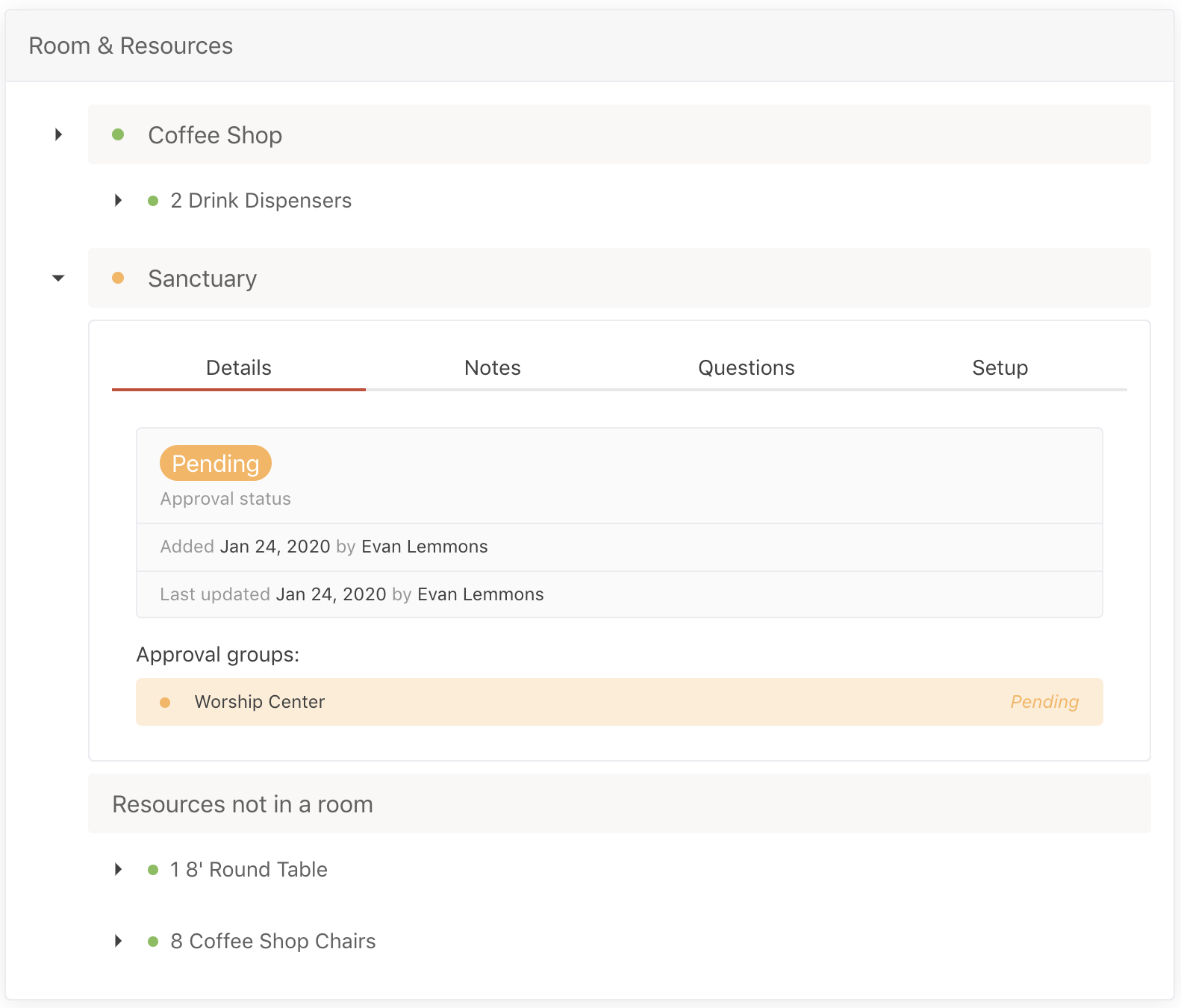
Task: Click Pending status text in Worship Center row
Action: [x=1044, y=702]
